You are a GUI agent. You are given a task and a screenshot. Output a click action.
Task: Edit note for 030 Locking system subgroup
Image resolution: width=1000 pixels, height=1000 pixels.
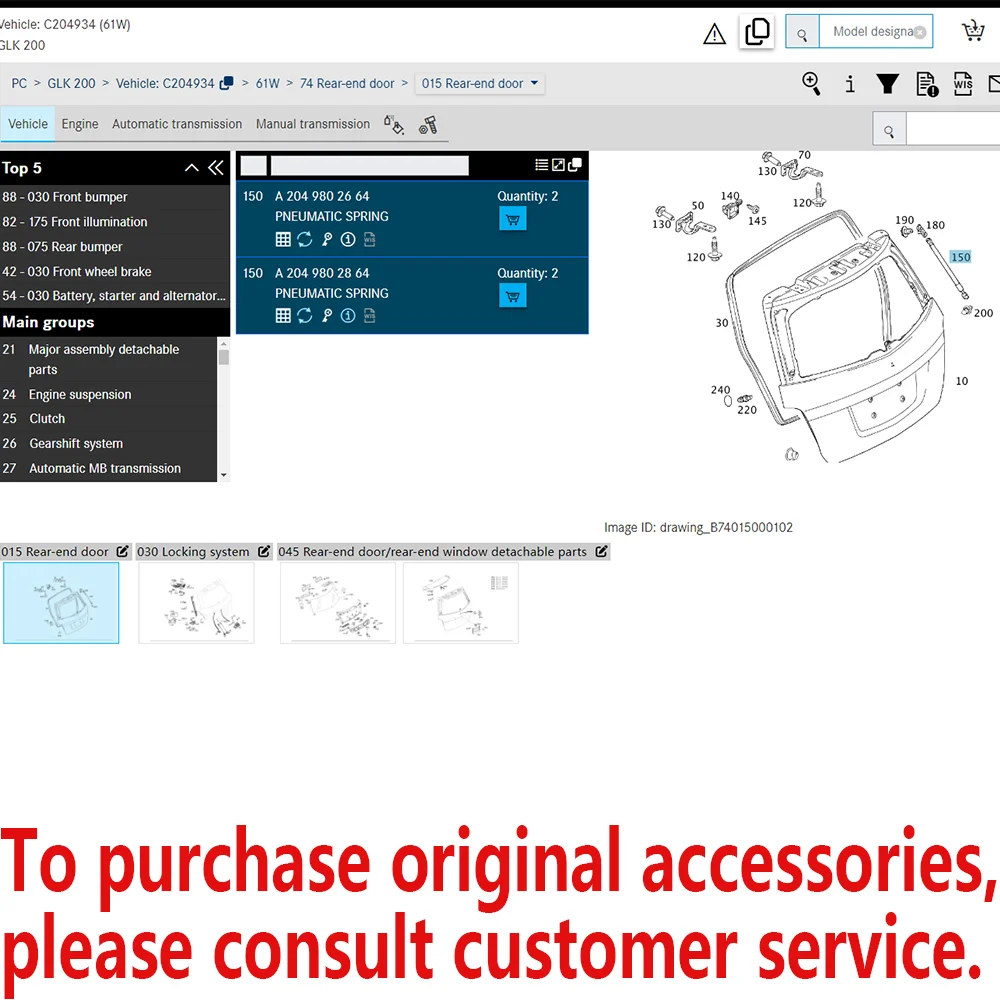tap(264, 551)
